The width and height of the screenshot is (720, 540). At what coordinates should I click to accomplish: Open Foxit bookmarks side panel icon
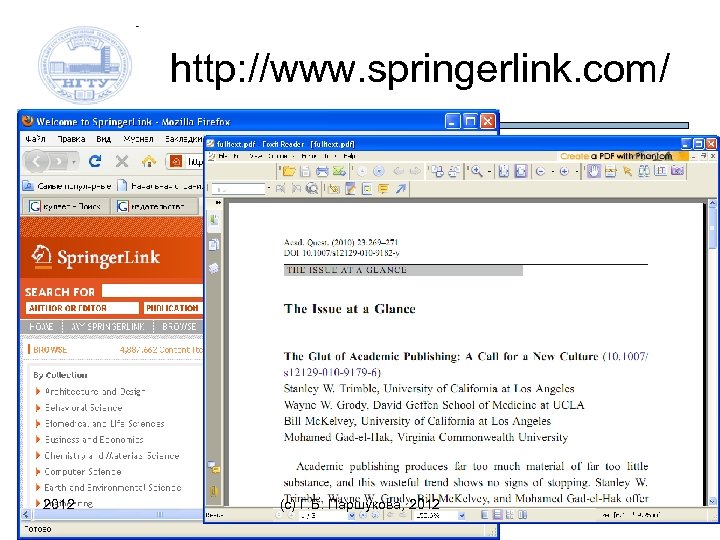(x=214, y=220)
